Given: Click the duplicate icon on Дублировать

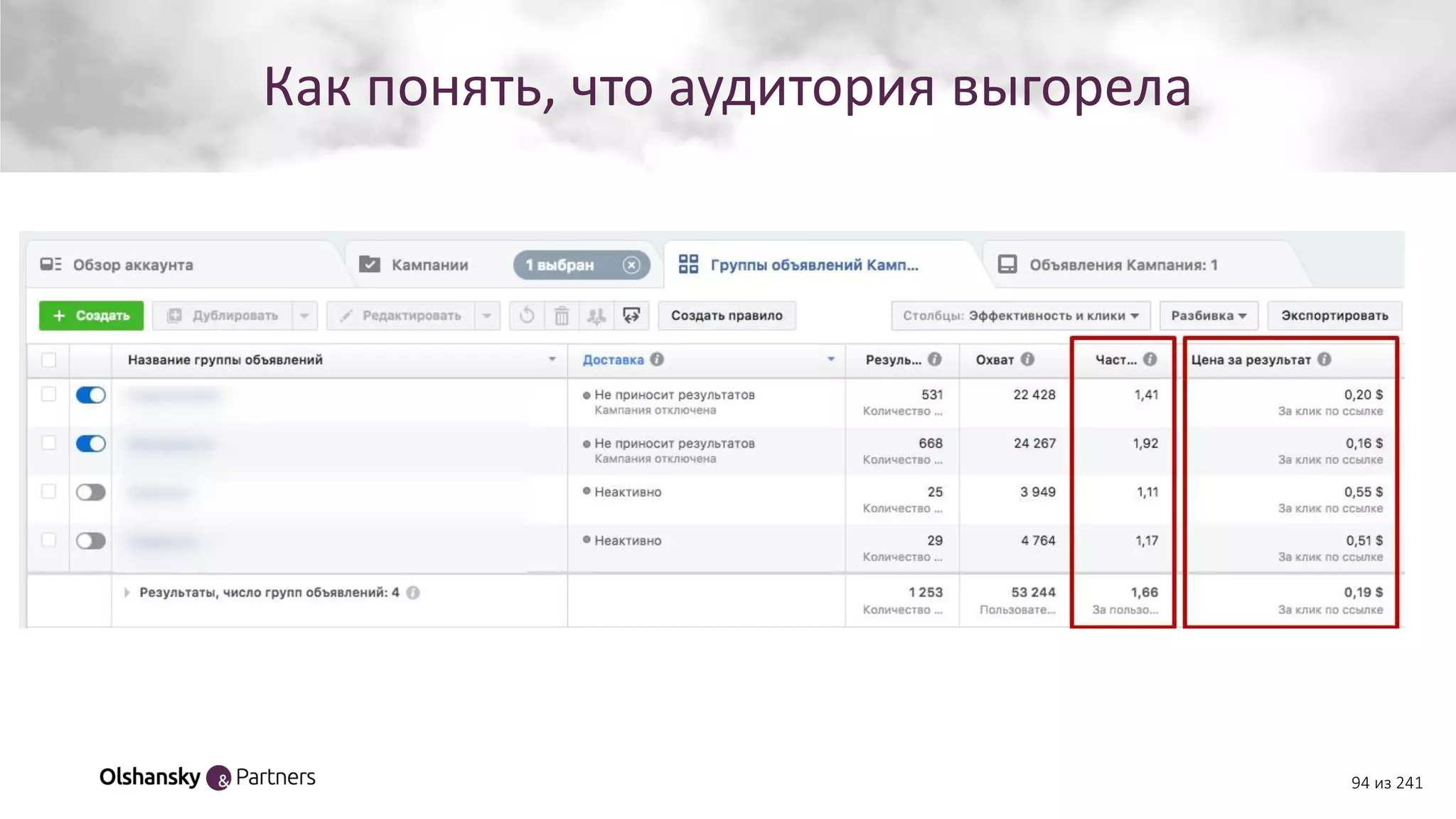Looking at the screenshot, I should click(174, 316).
